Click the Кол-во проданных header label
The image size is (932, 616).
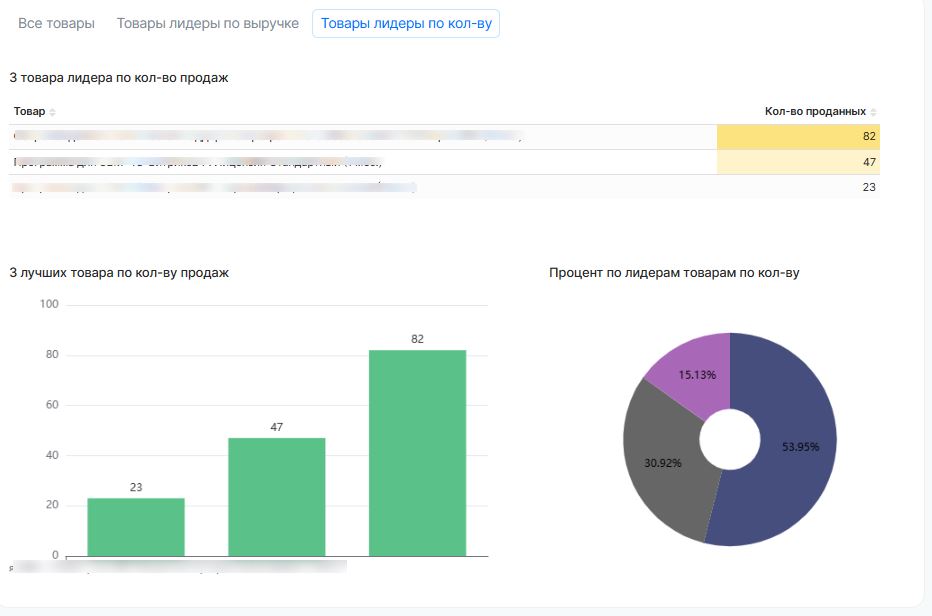pyautogui.click(x=815, y=112)
